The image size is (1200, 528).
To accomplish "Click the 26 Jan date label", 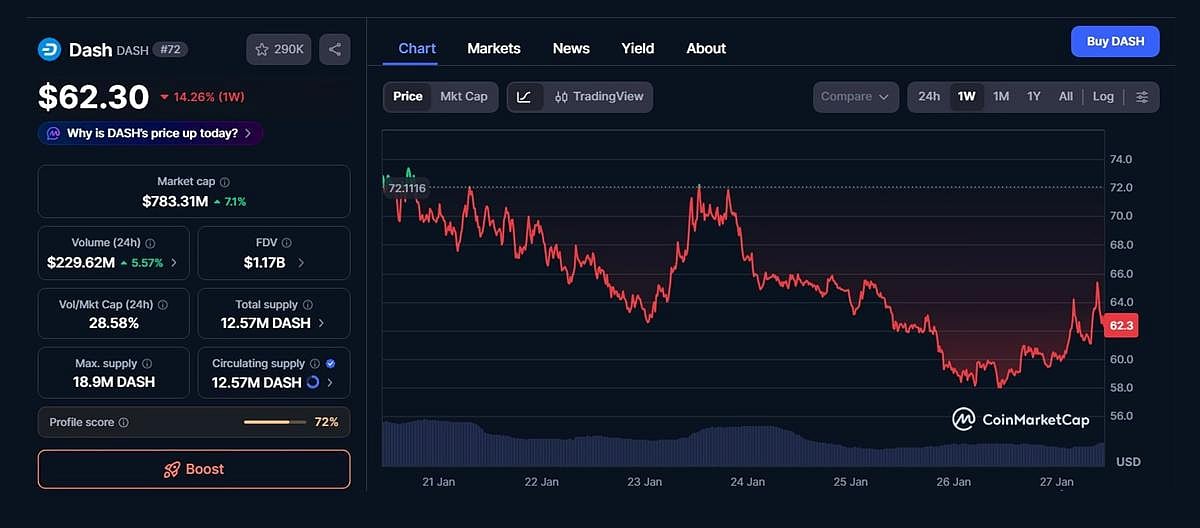I will point(954,482).
